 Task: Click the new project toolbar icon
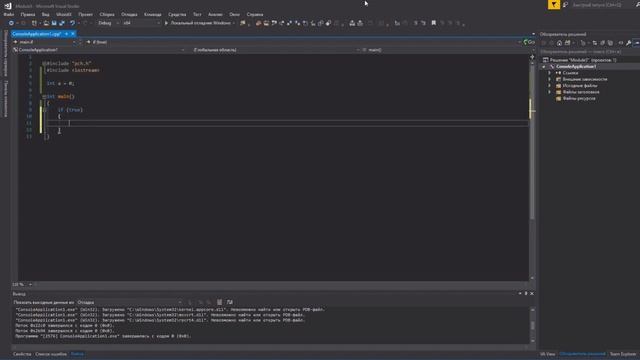point(35,23)
